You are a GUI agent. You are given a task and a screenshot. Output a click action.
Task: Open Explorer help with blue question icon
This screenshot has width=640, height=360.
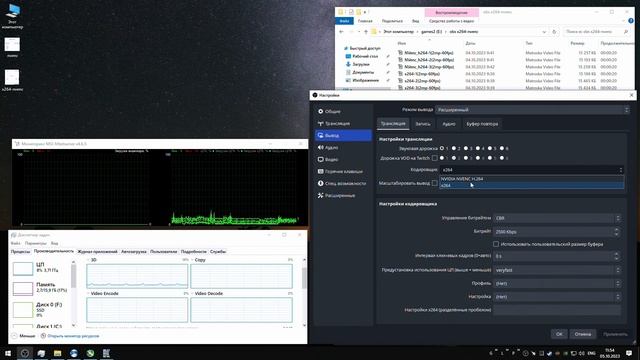click(x=631, y=21)
